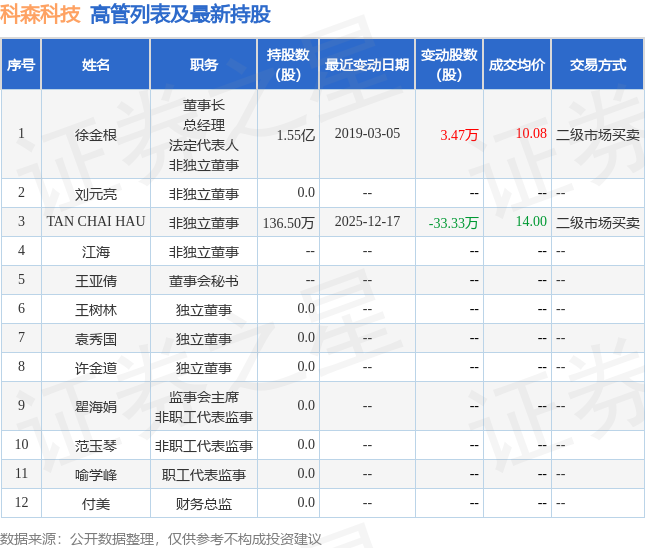The height and width of the screenshot is (548, 645).
Task: Click the red 3.47万 change value
Action: [x=459, y=135]
